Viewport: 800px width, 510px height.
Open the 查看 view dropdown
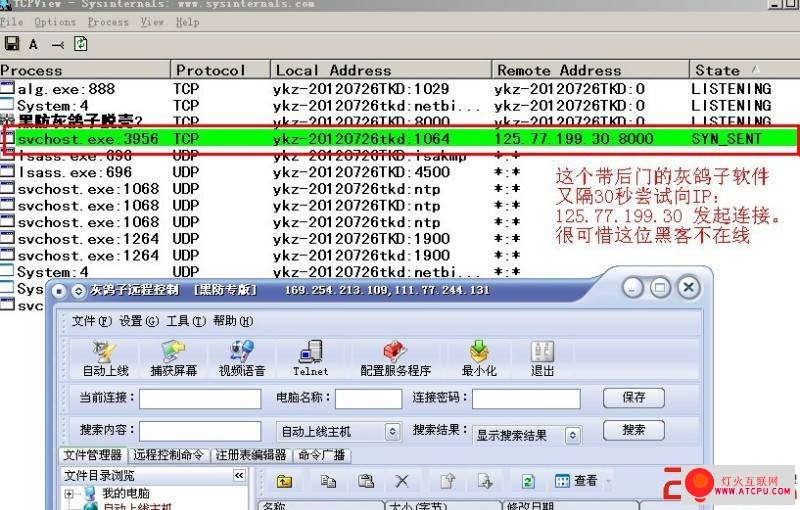click(x=582, y=480)
